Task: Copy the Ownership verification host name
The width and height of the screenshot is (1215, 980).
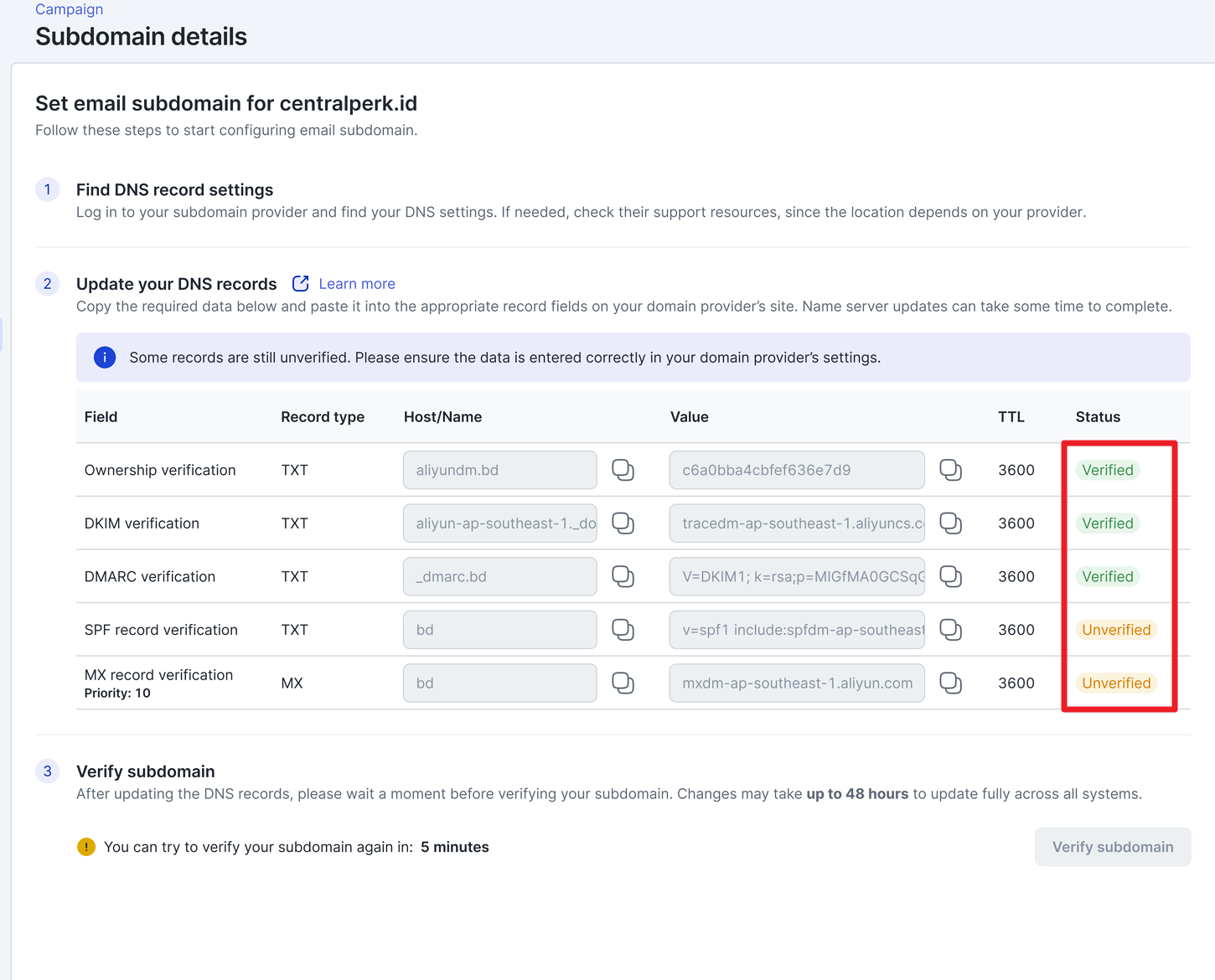Action: pyautogui.click(x=623, y=470)
